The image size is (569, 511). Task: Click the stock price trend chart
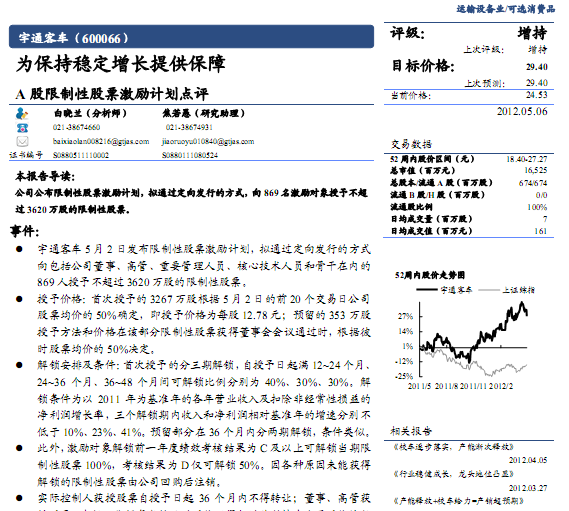[466, 345]
